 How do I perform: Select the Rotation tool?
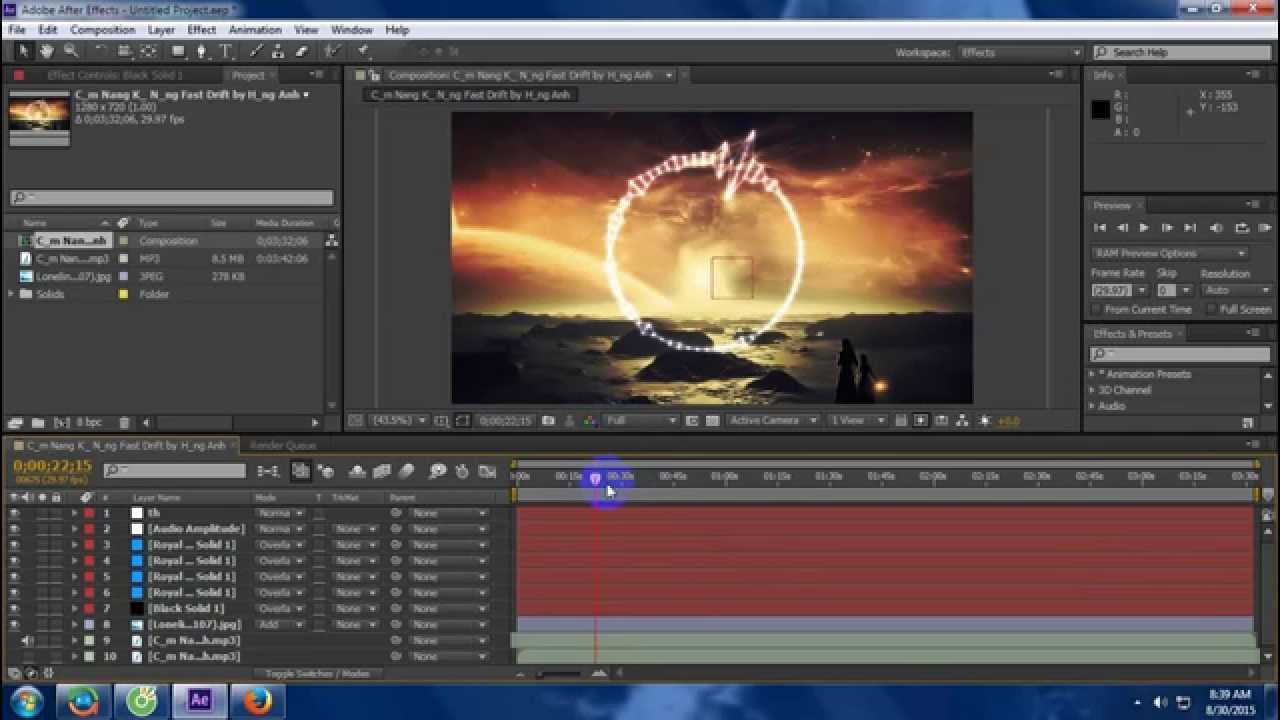click(101, 51)
